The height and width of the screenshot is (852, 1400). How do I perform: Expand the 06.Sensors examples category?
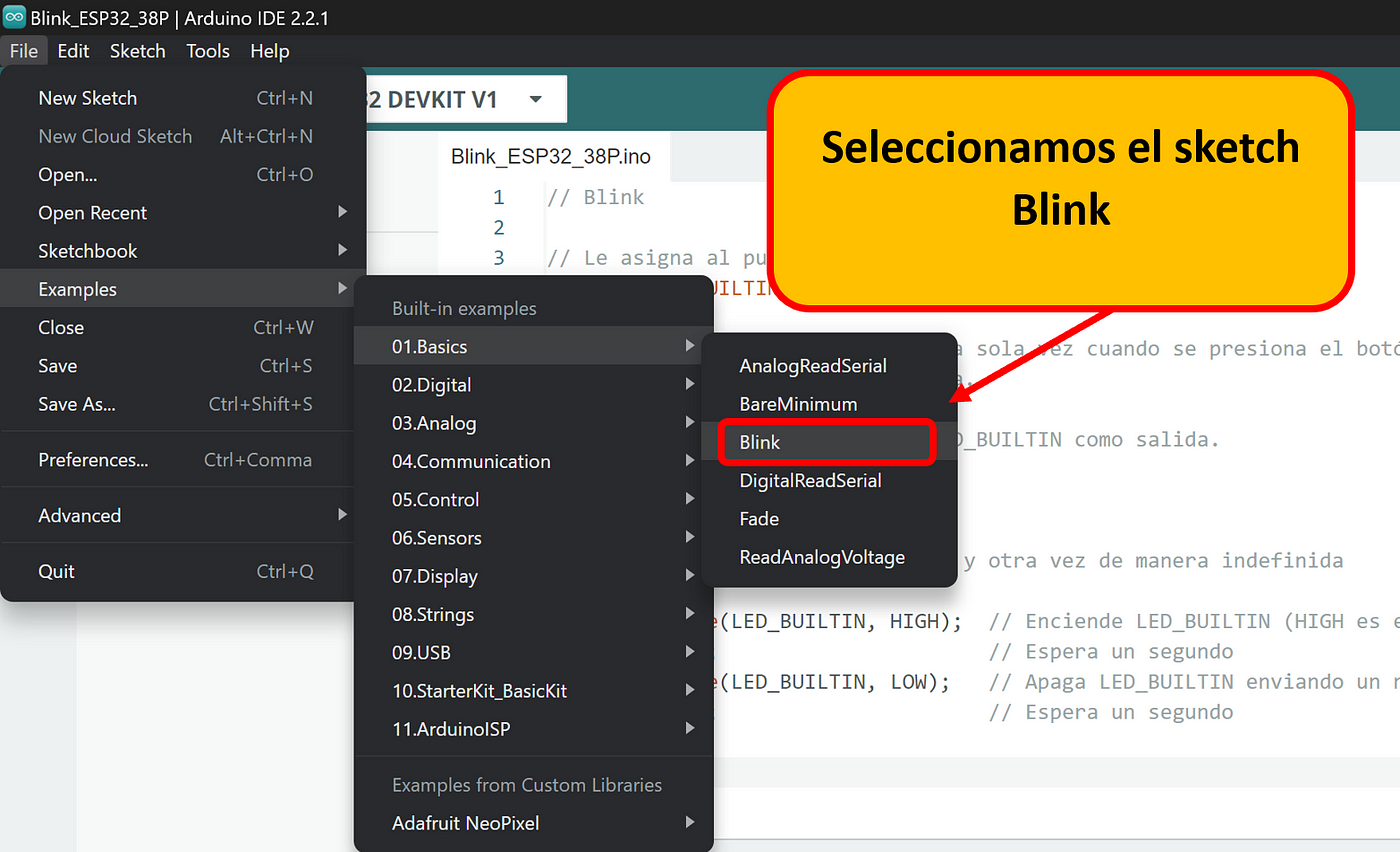[x=534, y=538]
